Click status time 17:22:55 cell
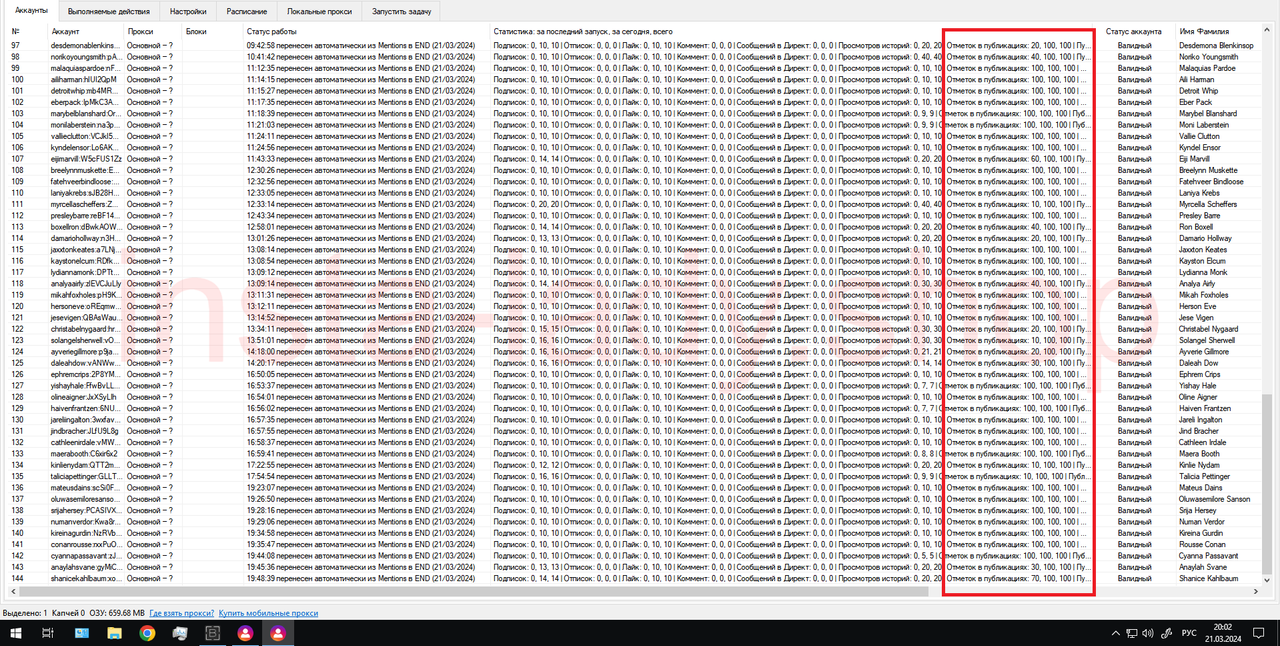This screenshot has height=646, width=1280. click(x=260, y=464)
